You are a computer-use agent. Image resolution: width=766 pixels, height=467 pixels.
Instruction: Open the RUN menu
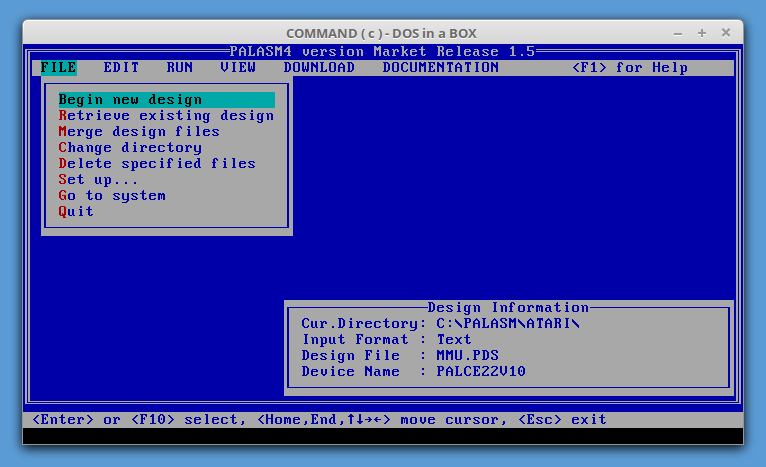tap(180, 68)
